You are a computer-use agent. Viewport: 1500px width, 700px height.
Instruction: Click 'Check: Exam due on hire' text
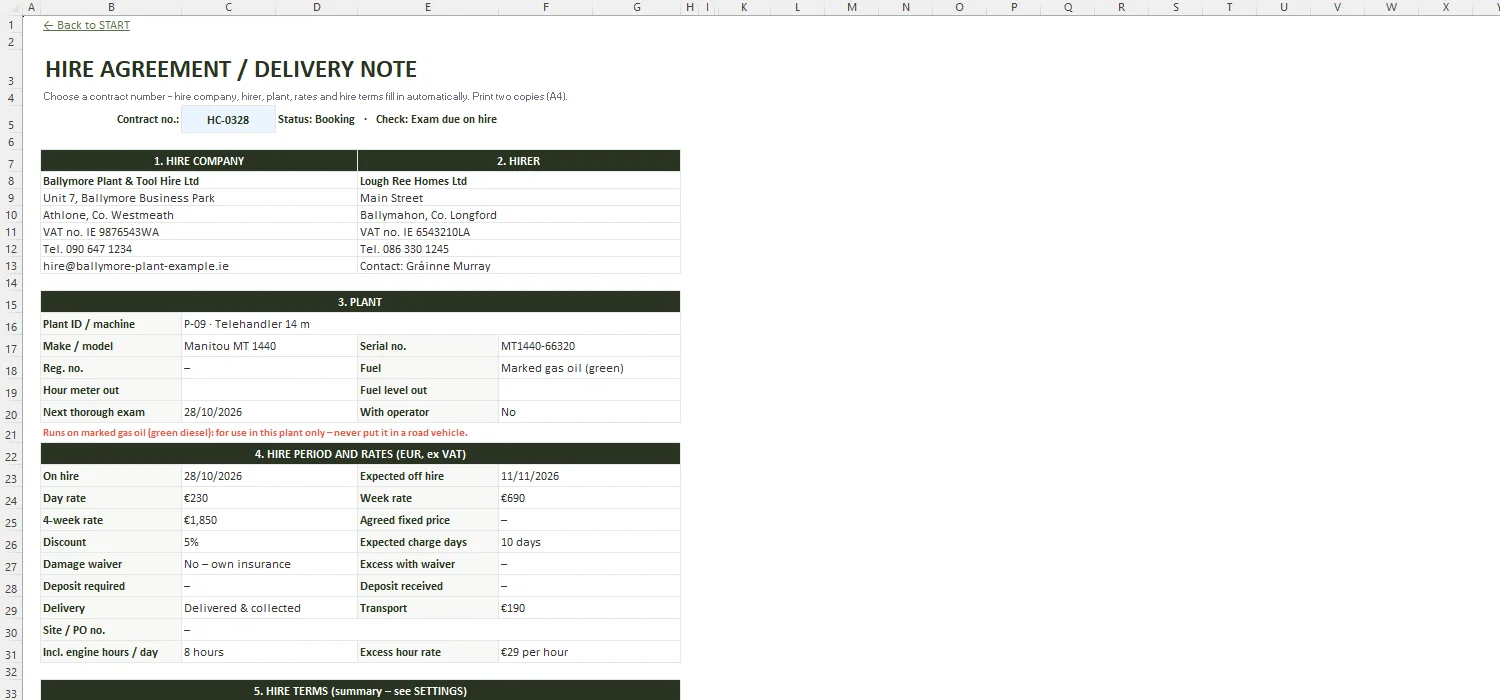coord(436,119)
